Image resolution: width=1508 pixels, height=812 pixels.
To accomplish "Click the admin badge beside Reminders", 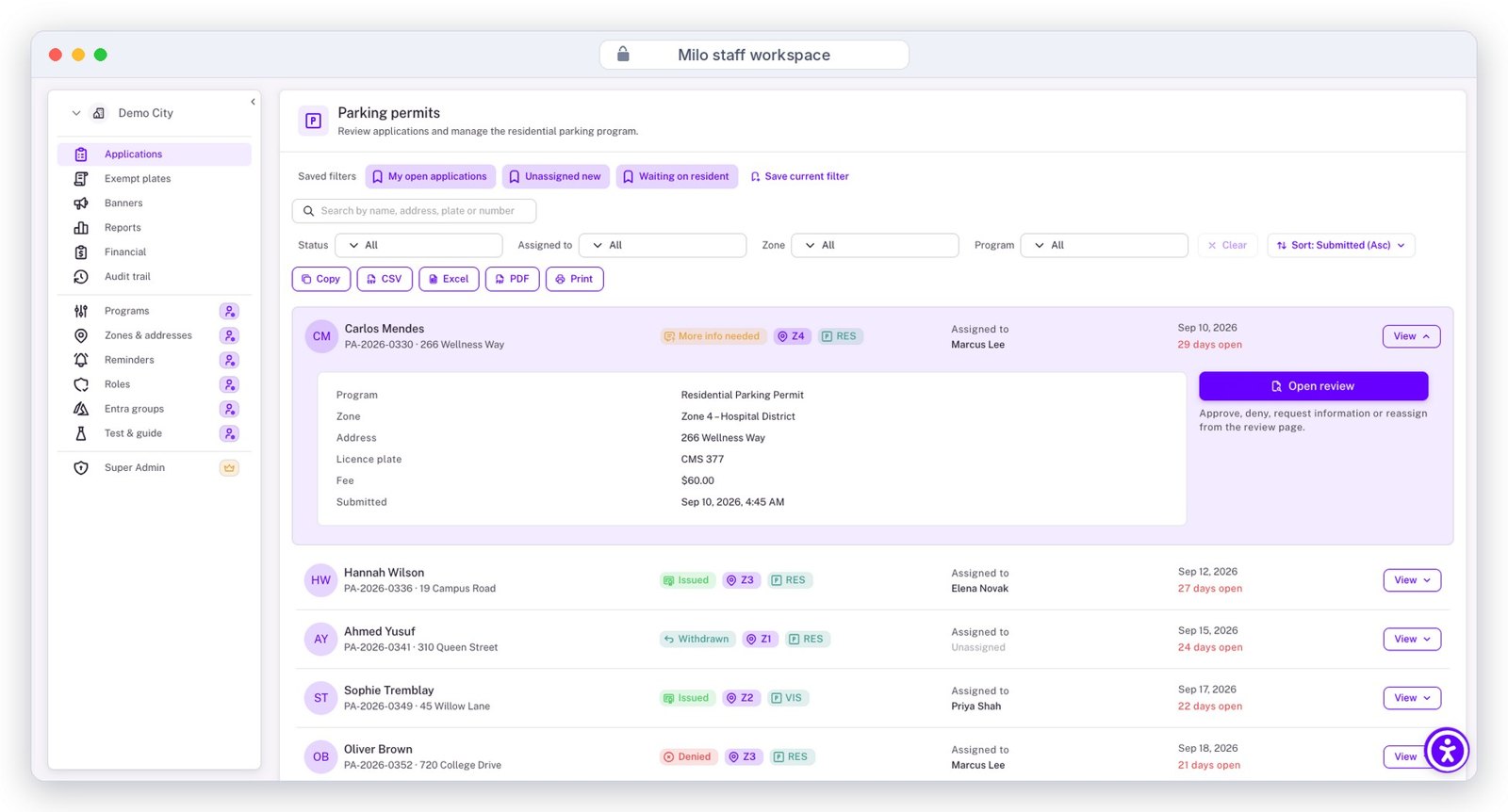I will pos(229,360).
